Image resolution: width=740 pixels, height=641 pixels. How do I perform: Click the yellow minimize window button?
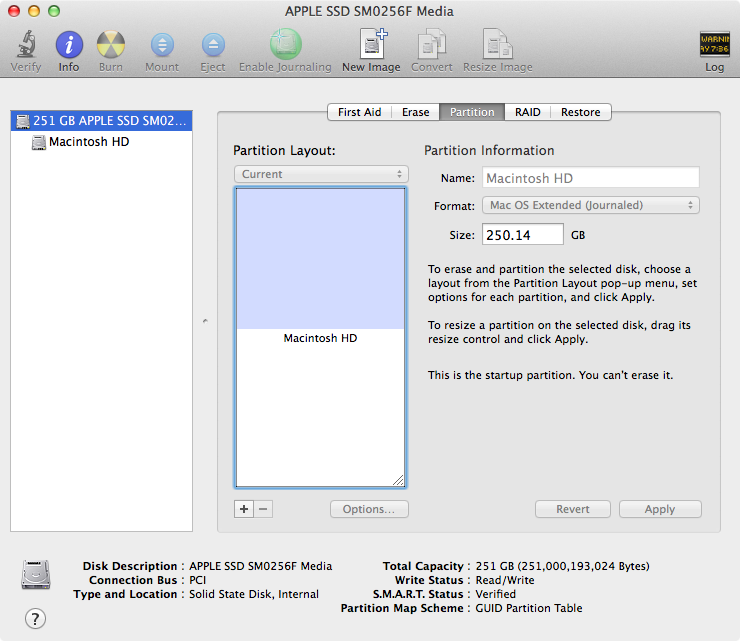[34, 11]
